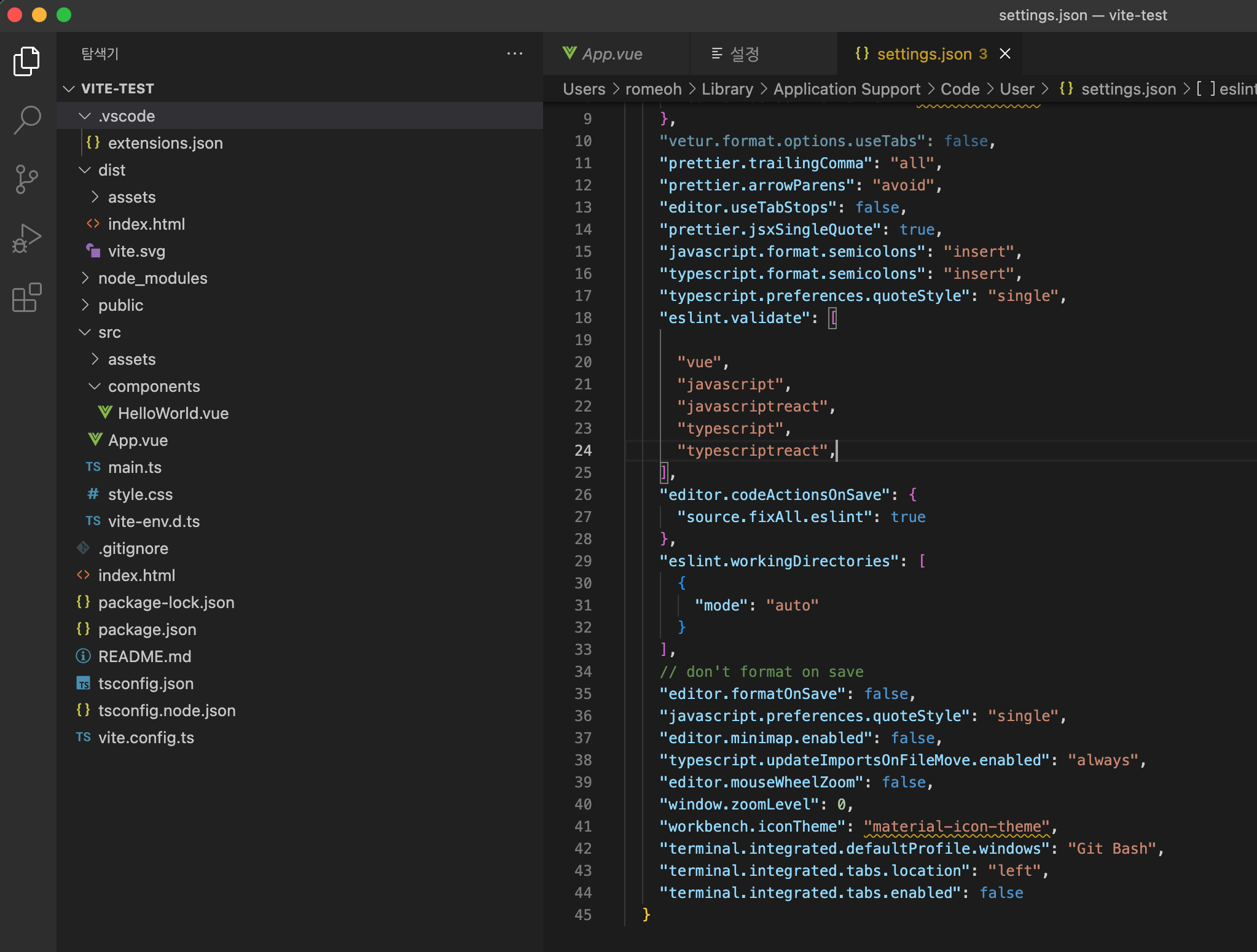Place cursor on editor line 41 iconTheme value
The image size is (1257, 952).
[x=957, y=827]
